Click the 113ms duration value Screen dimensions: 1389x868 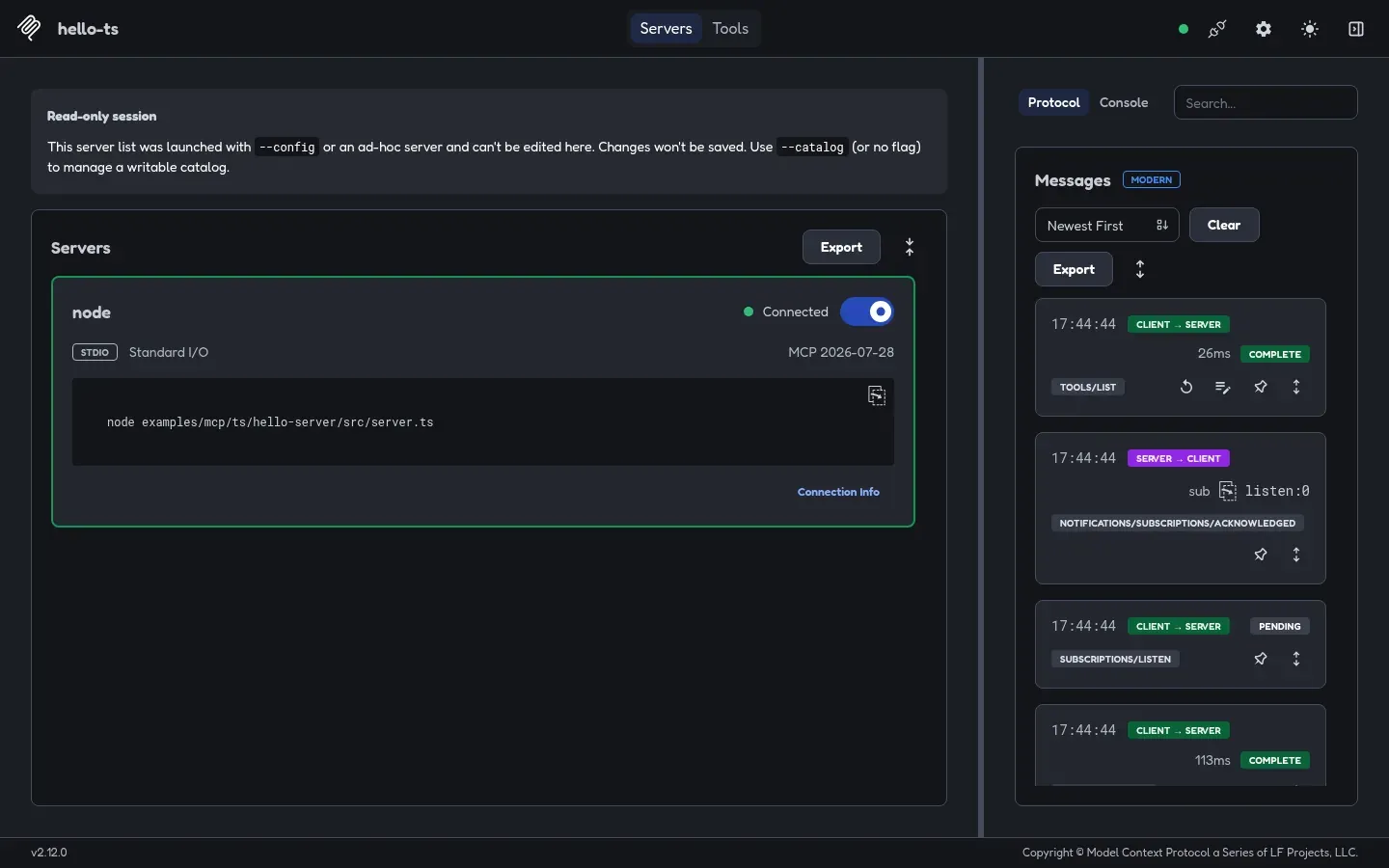[1212, 760]
